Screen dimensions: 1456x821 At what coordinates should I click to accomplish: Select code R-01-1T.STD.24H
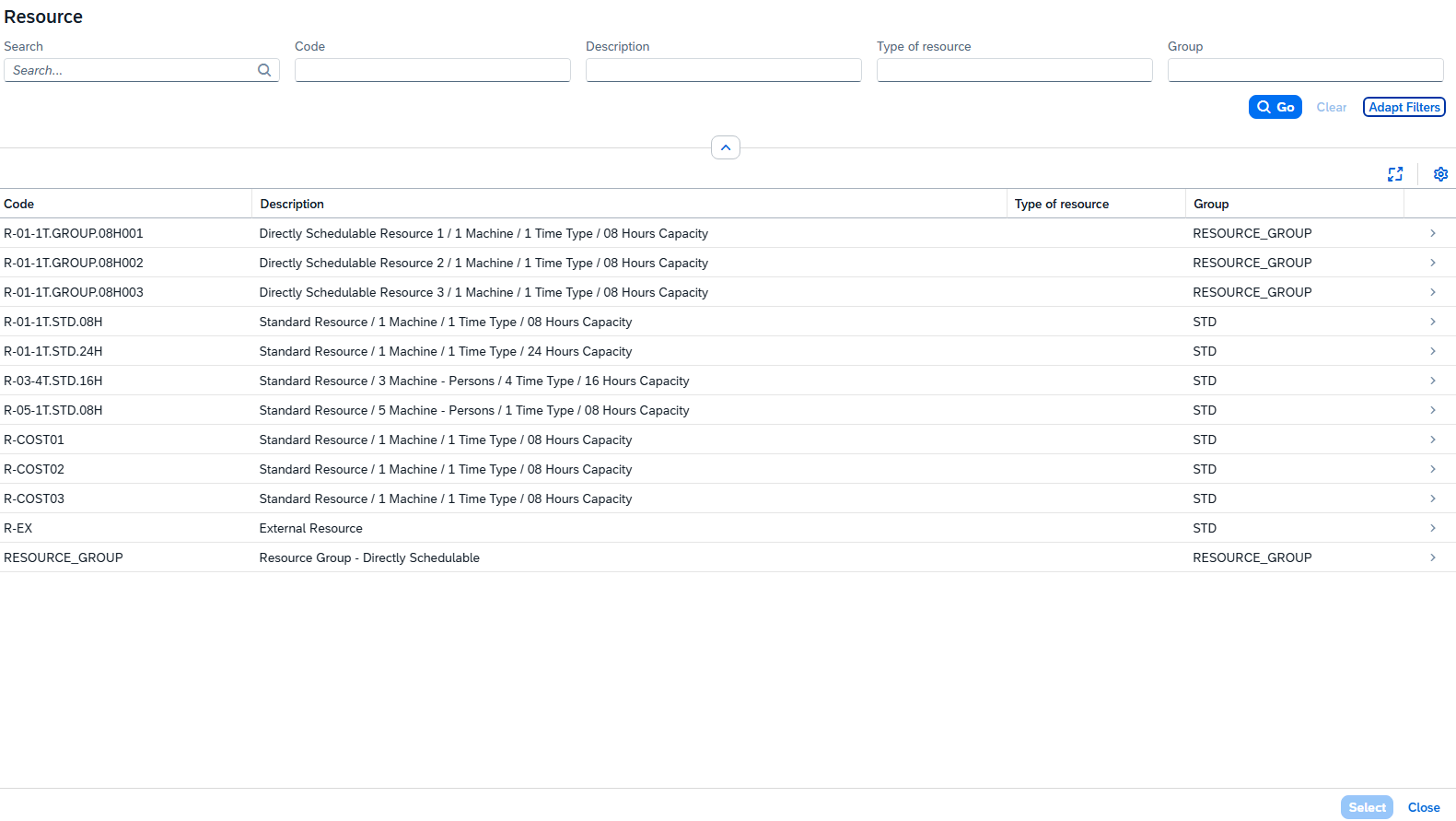click(53, 351)
